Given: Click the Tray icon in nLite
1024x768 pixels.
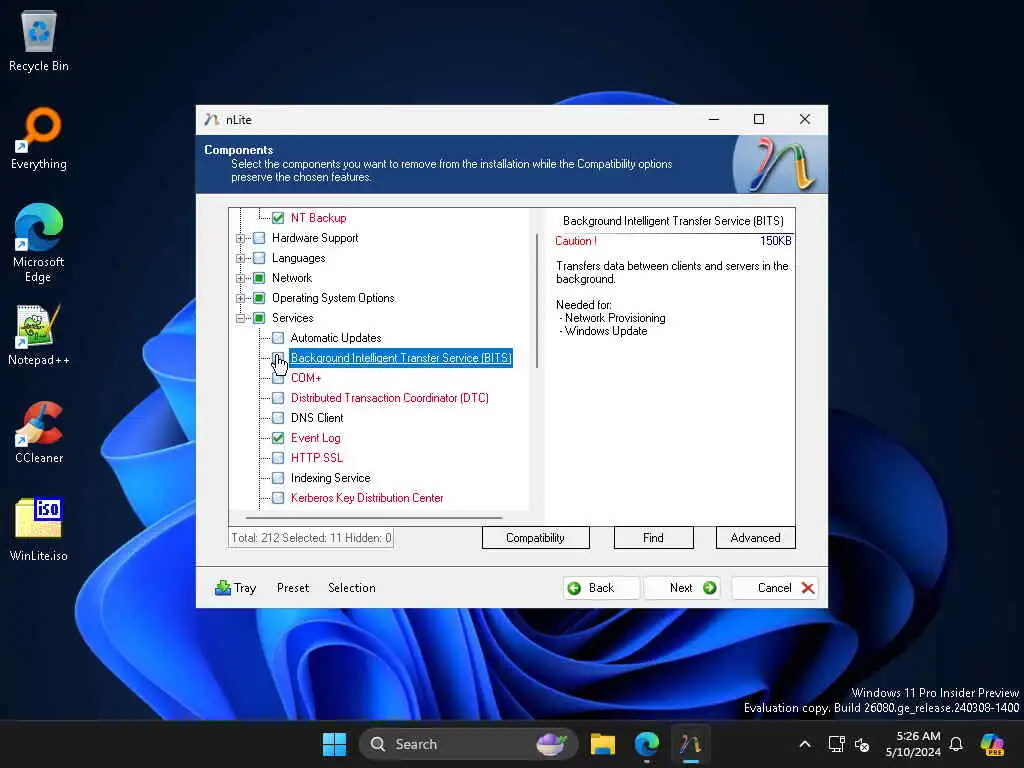Looking at the screenshot, I should click(223, 588).
